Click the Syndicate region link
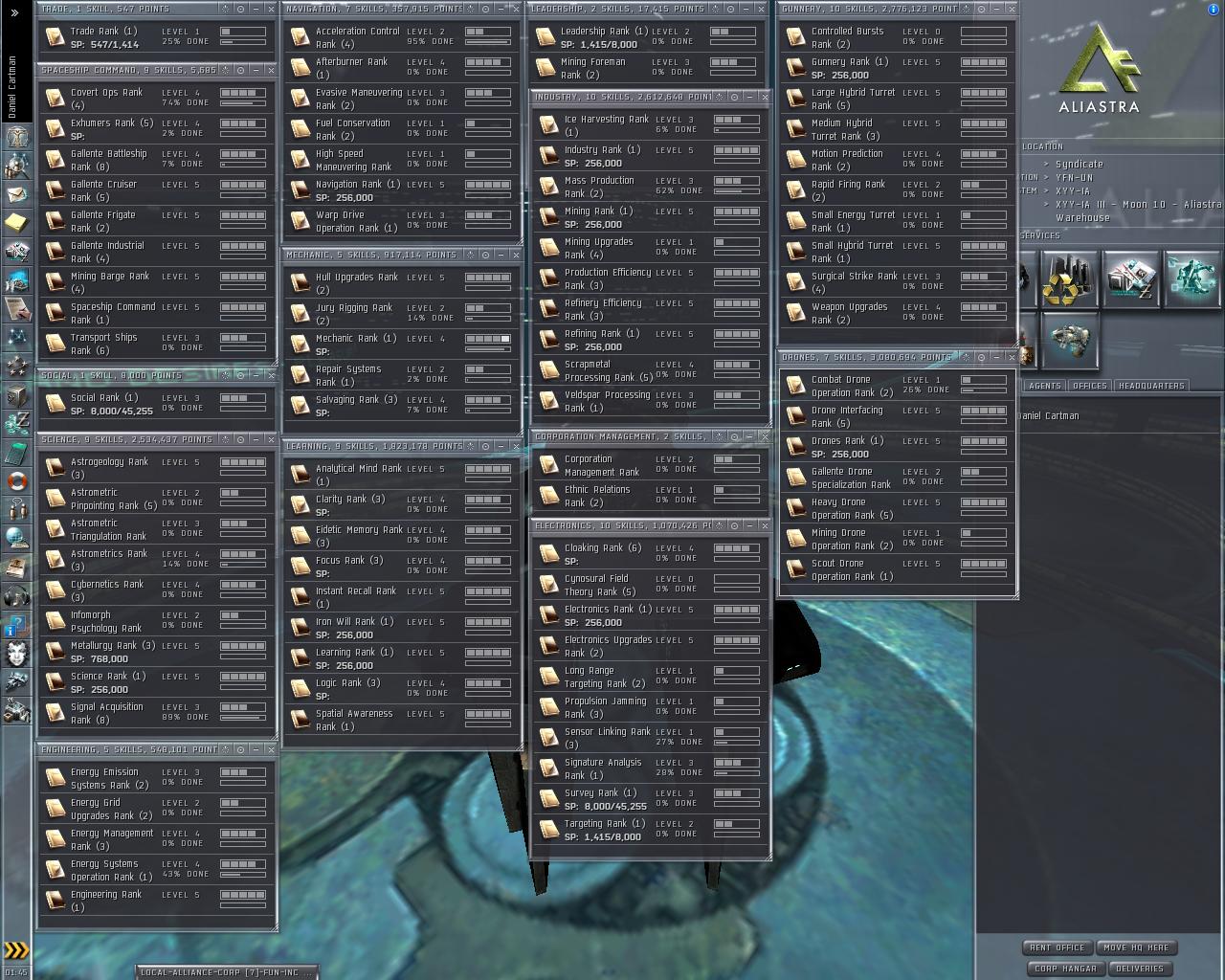The image size is (1225, 980). point(1080,164)
